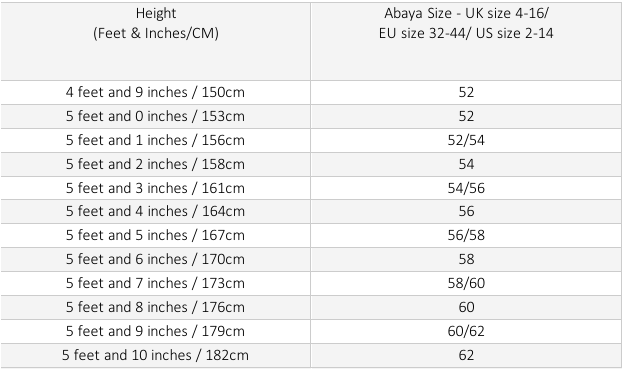Screen dimensions: 625x371
Task: Select the 60/62 size value
Action: (466, 331)
